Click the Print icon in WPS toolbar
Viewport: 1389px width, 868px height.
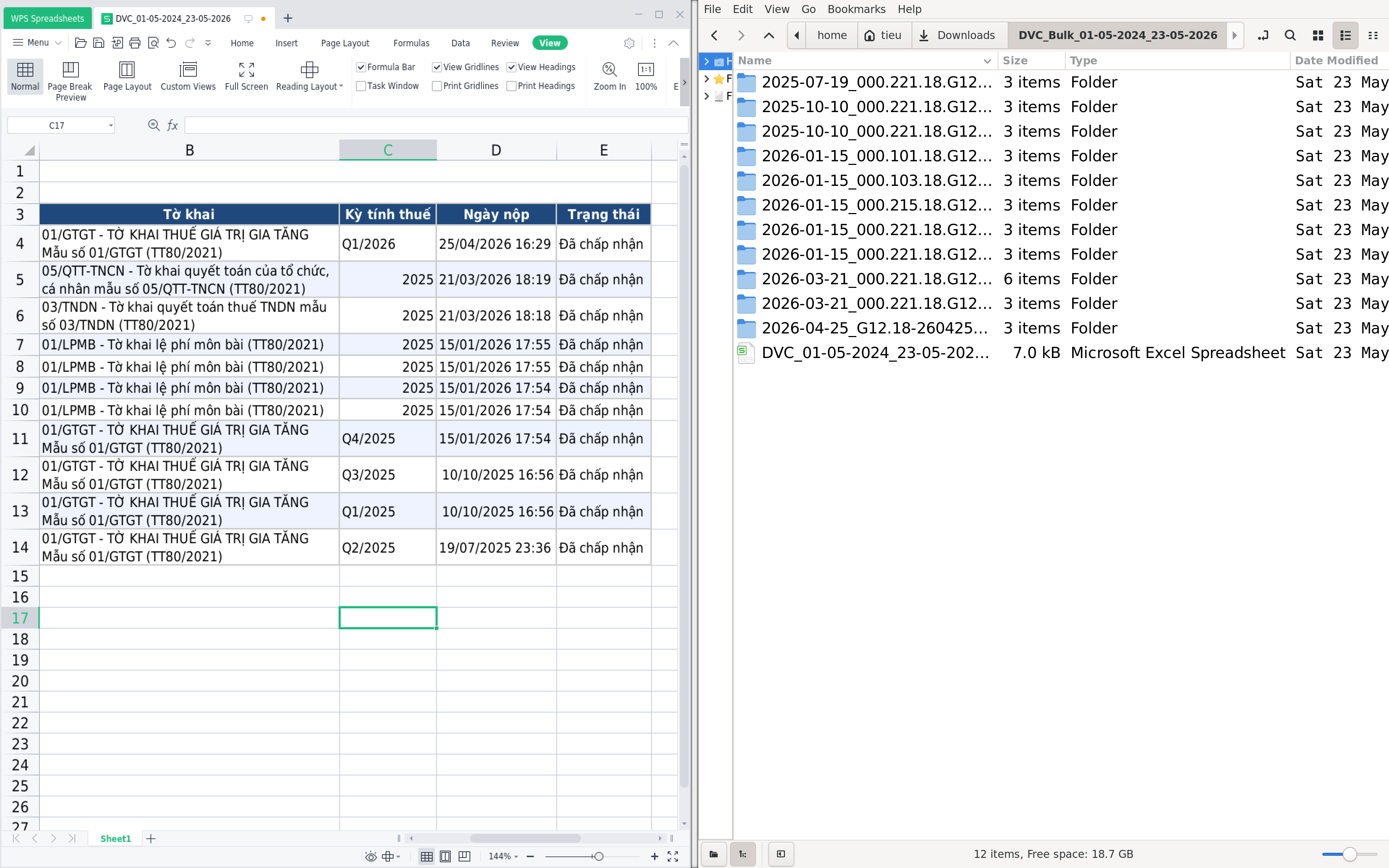[135, 43]
